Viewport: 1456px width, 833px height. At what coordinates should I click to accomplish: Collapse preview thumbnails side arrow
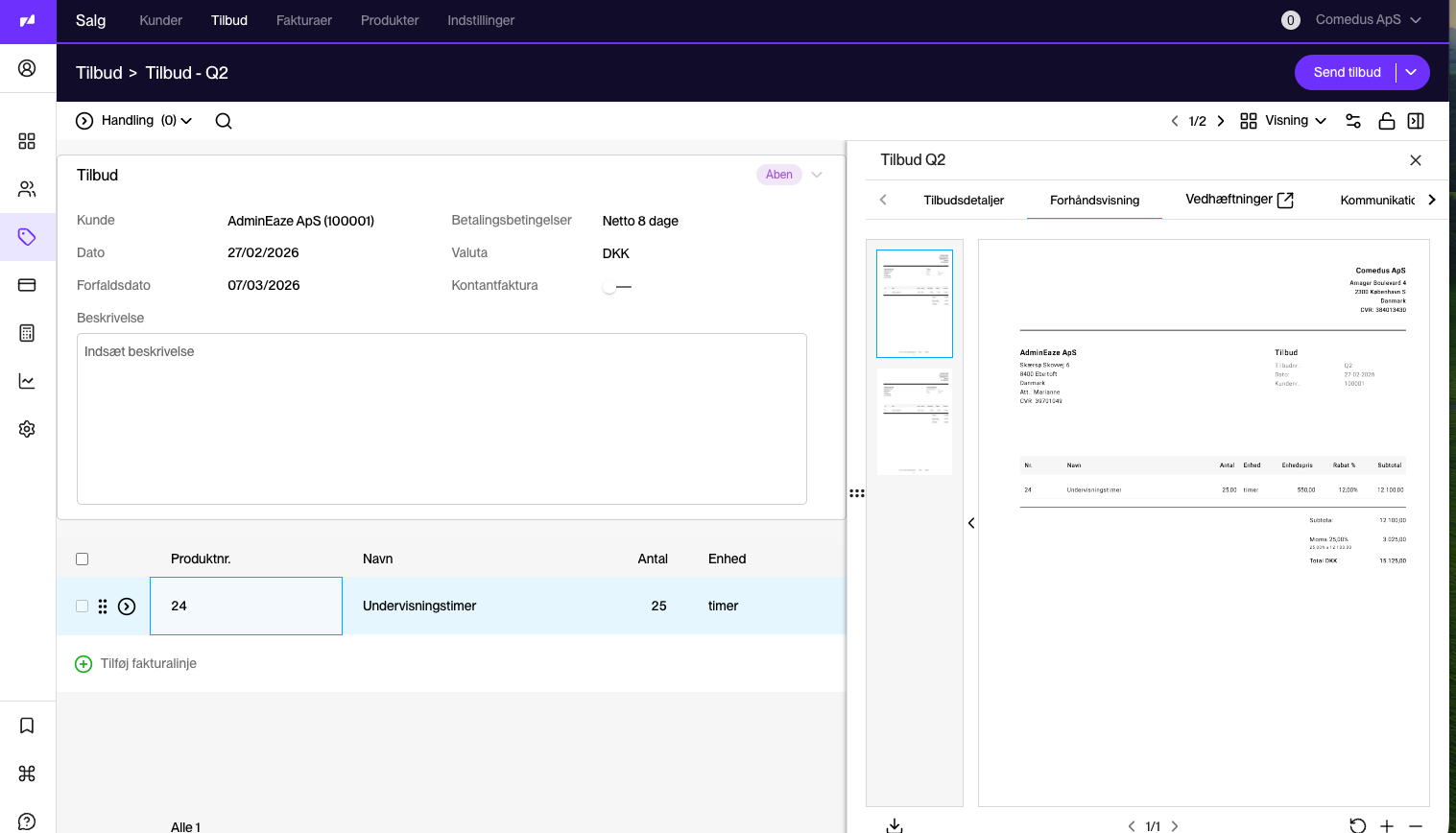[971, 523]
